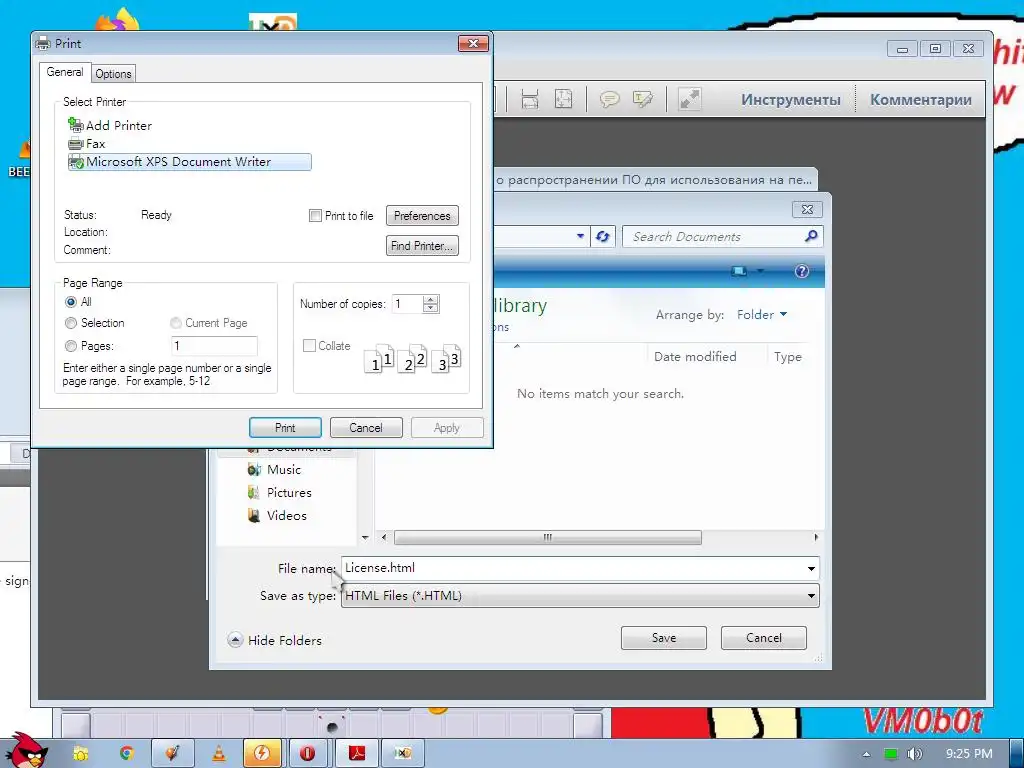Click Cancel in the Save dialog
This screenshot has height=768, width=1024.
[763, 638]
